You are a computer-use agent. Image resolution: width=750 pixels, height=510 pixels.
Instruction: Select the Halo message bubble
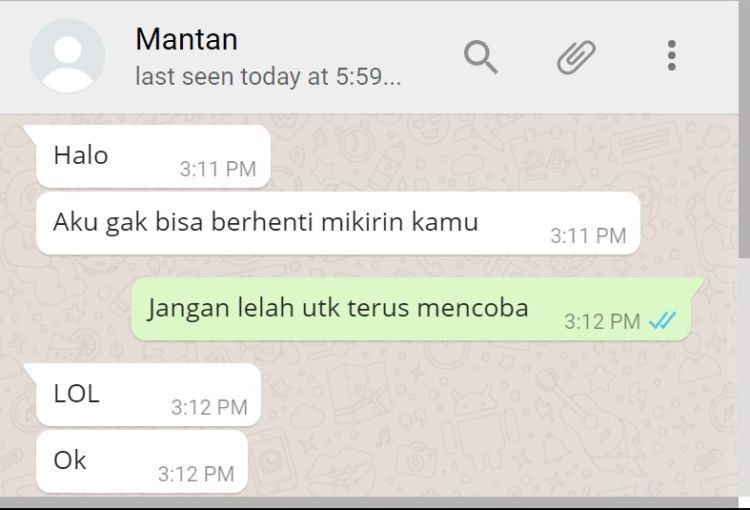[x=152, y=156]
